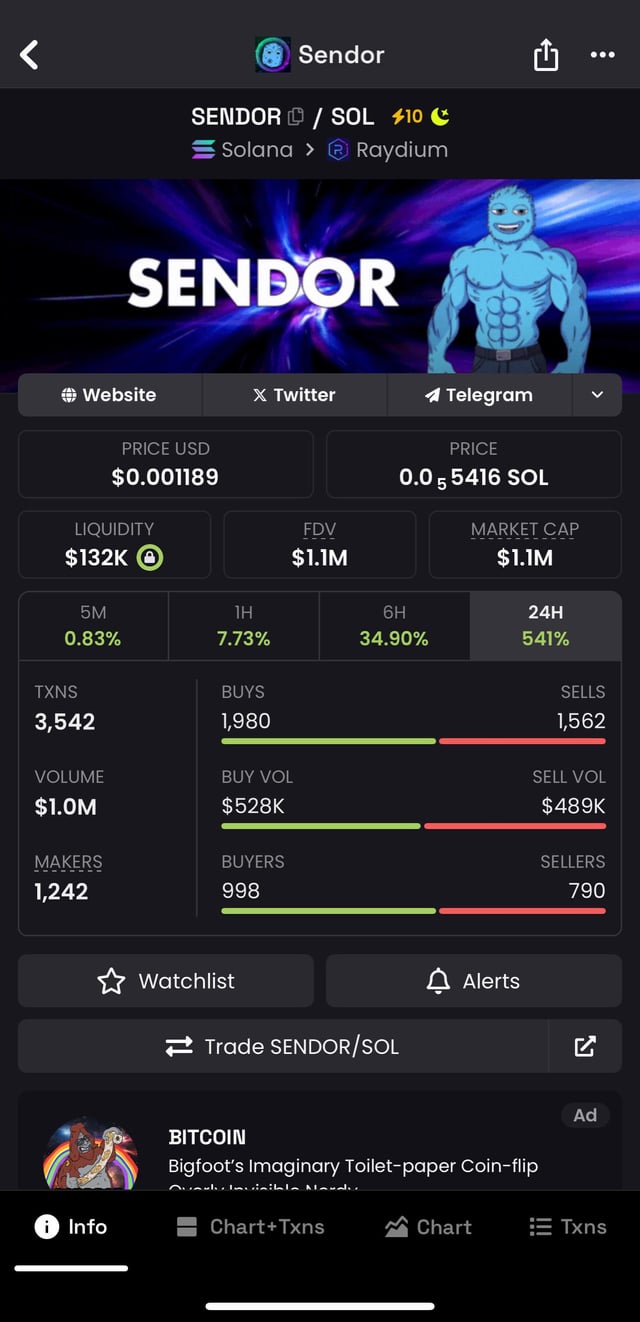
Task: Tap the liquidity locked padlock icon
Action: [x=150, y=558]
